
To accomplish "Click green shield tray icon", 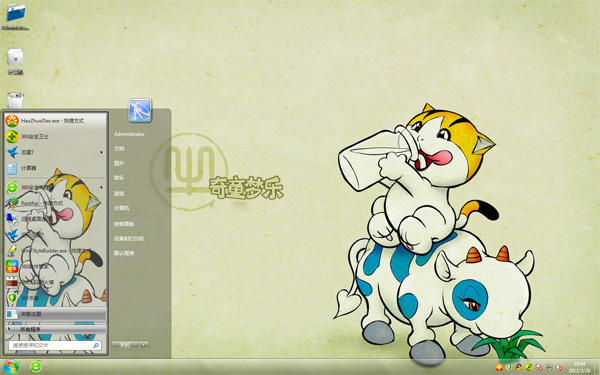I will pyautogui.click(x=509, y=367).
